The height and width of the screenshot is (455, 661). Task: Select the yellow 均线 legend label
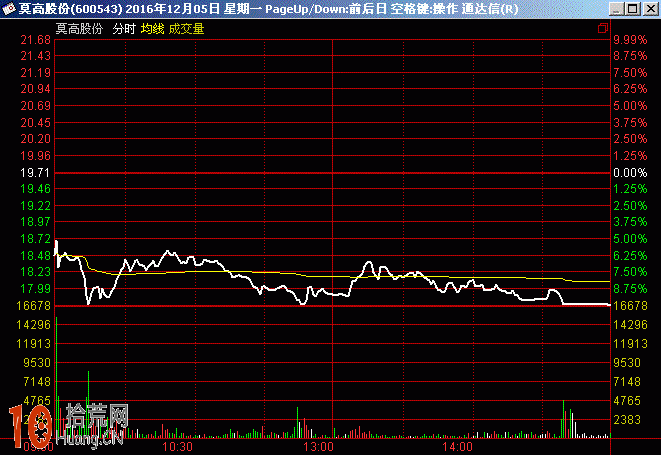click(152, 29)
